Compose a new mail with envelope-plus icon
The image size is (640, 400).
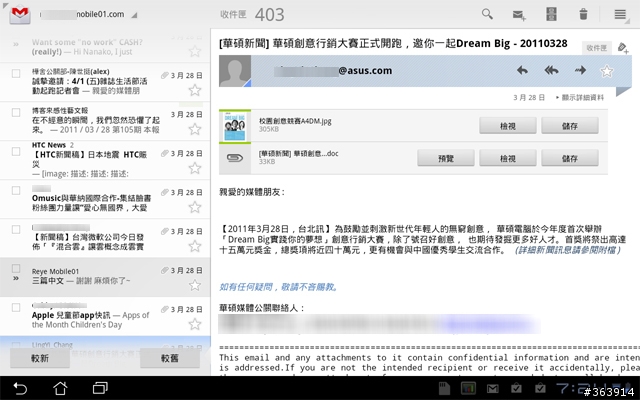pyautogui.click(x=519, y=15)
